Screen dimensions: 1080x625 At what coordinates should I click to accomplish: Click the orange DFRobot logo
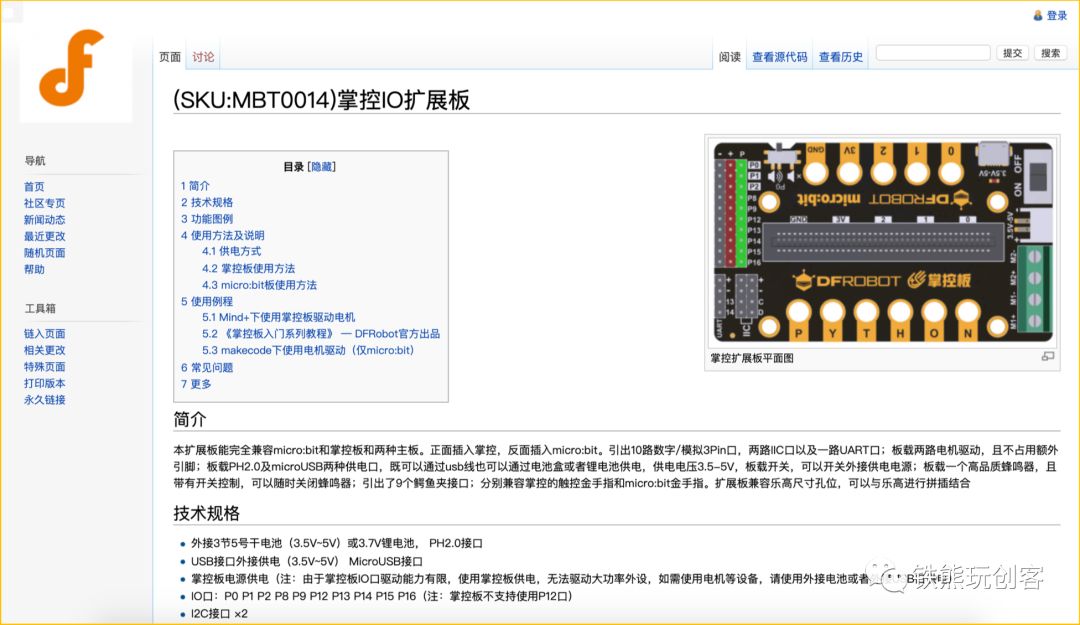pyautogui.click(x=72, y=68)
